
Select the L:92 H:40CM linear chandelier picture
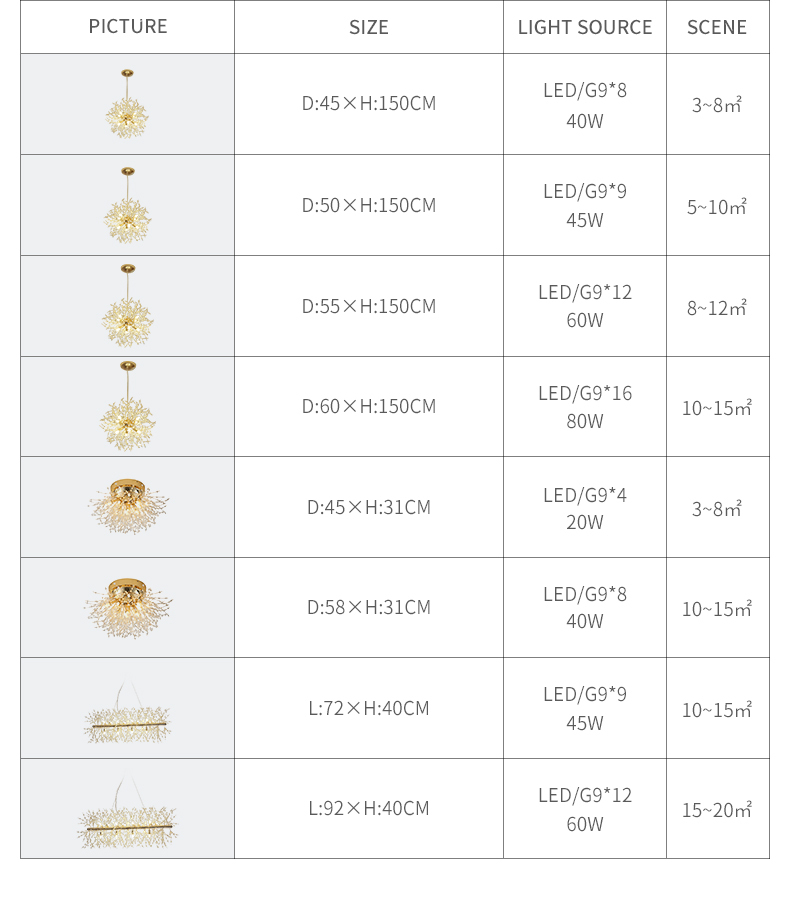tap(127, 812)
